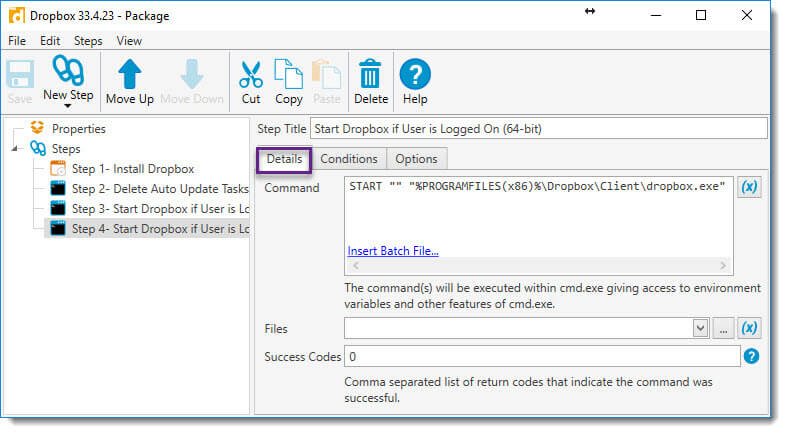Image resolution: width=786 pixels, height=433 pixels.
Task: Open the Files dropdown arrow
Action: click(x=700, y=329)
